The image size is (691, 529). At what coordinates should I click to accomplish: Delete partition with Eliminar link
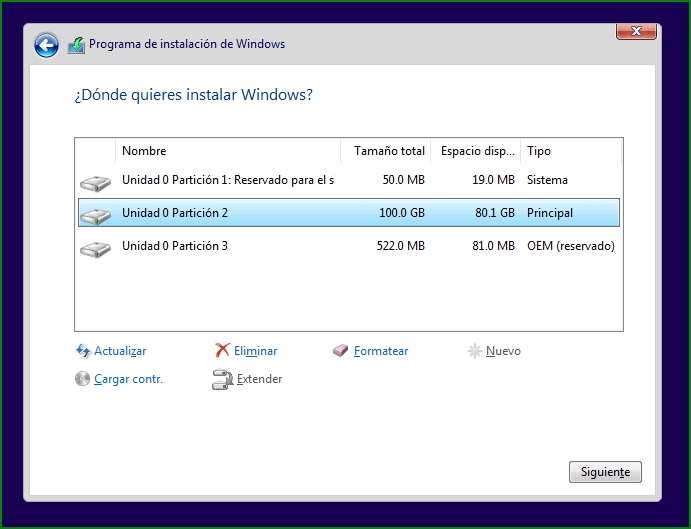click(x=256, y=351)
